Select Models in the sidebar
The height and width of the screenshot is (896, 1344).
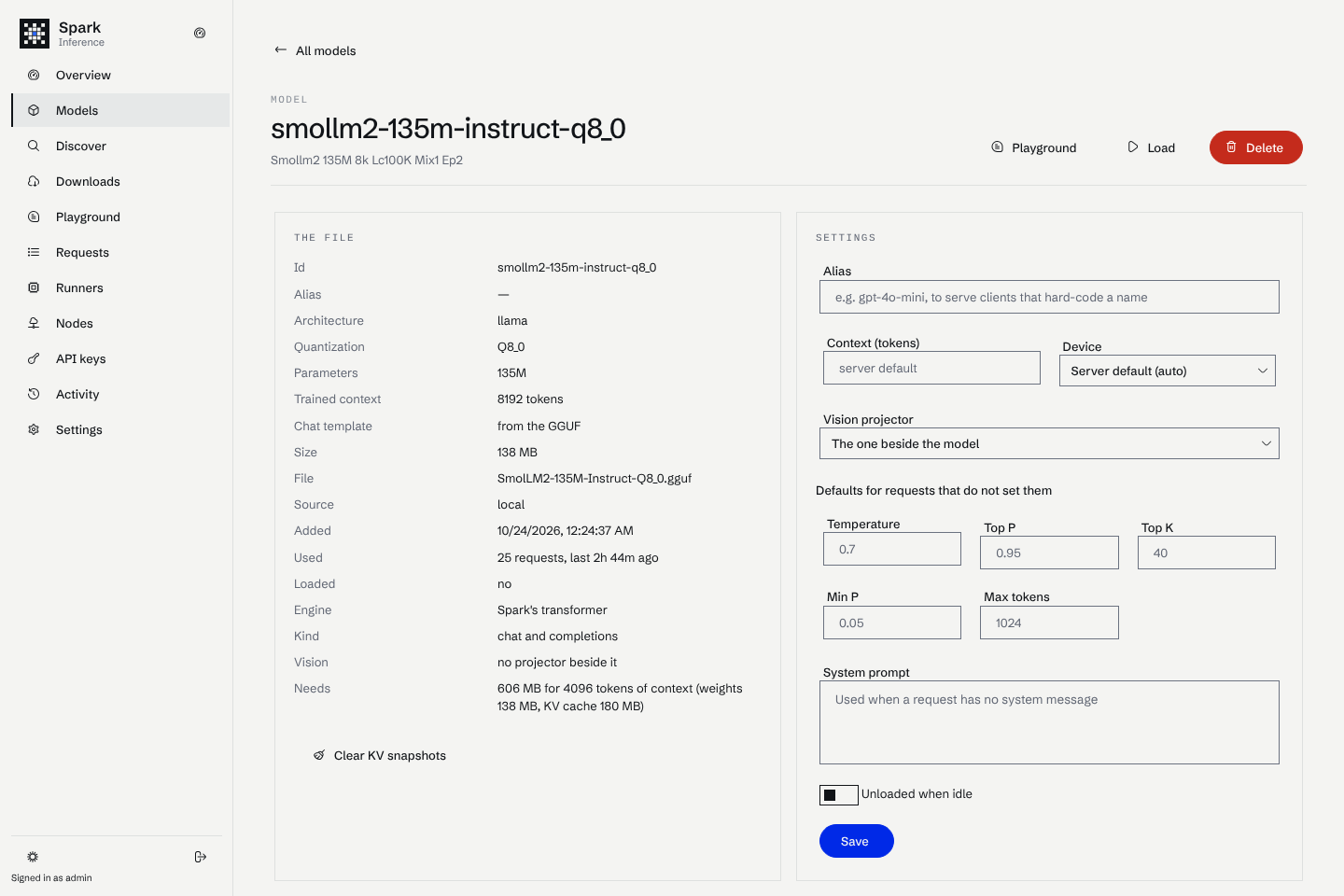click(120, 110)
